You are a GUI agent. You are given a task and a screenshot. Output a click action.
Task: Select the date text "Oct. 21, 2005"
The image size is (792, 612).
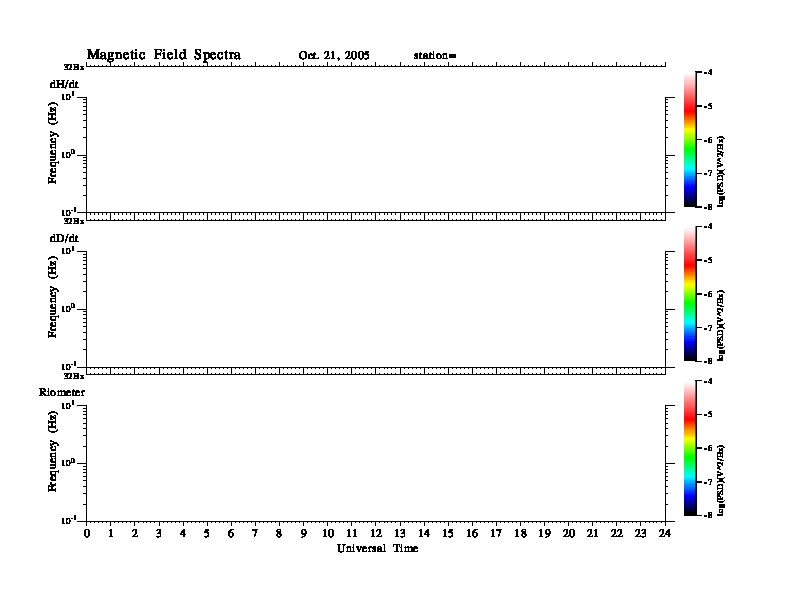[334, 56]
